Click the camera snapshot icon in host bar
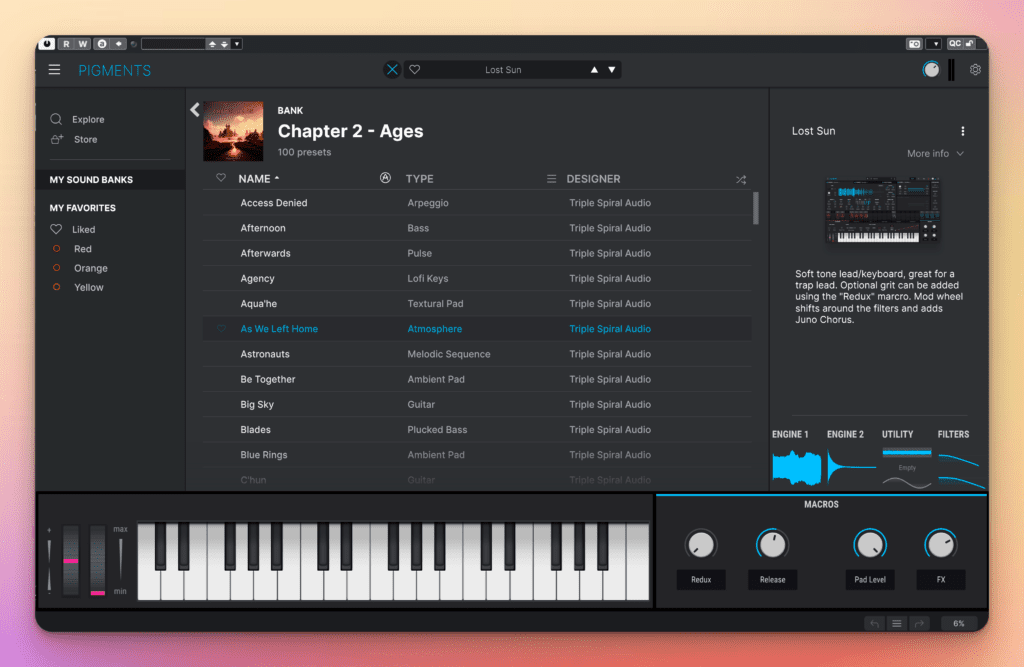Image resolution: width=1024 pixels, height=667 pixels. pos(914,44)
